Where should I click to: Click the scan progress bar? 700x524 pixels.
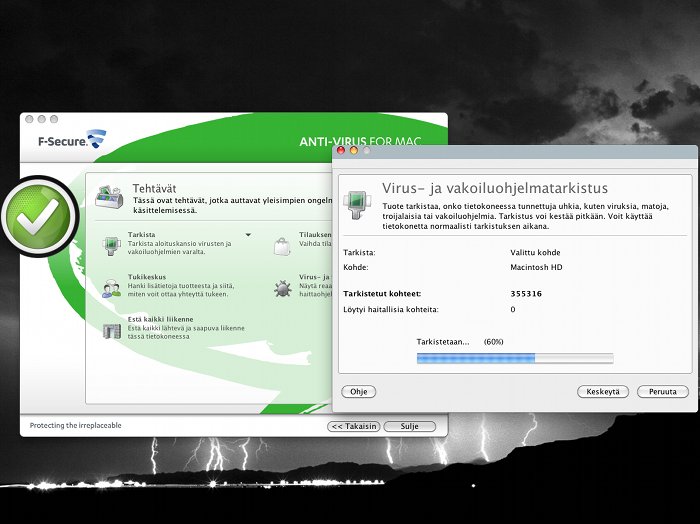pyautogui.click(x=515, y=358)
